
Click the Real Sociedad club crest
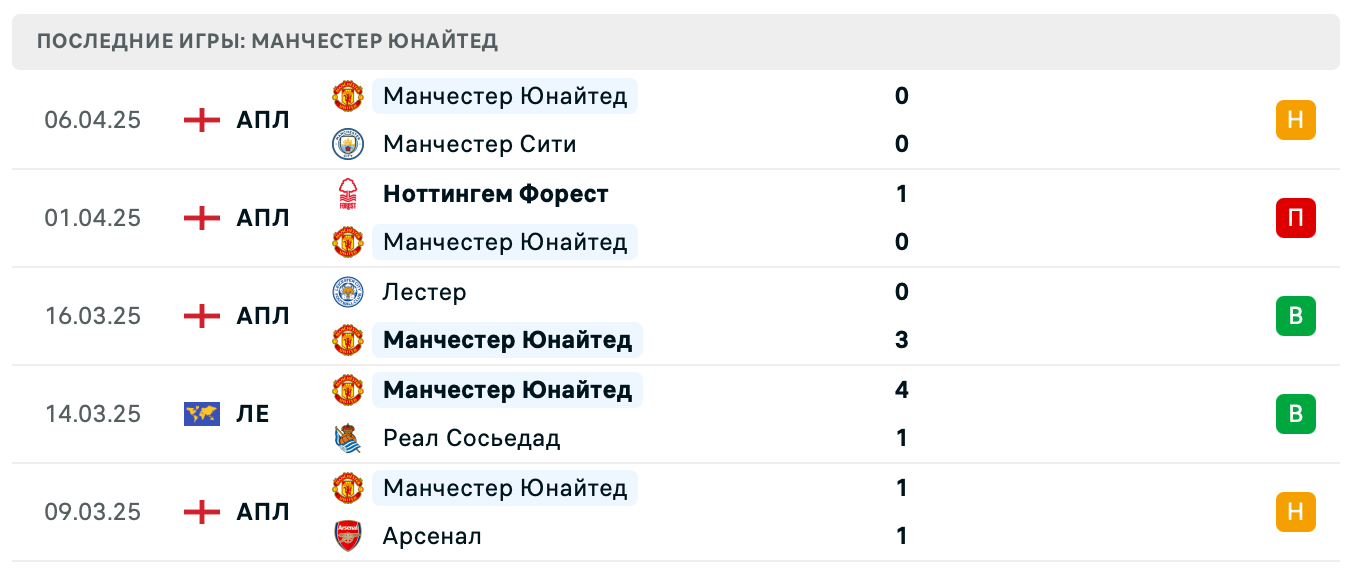[x=347, y=438]
